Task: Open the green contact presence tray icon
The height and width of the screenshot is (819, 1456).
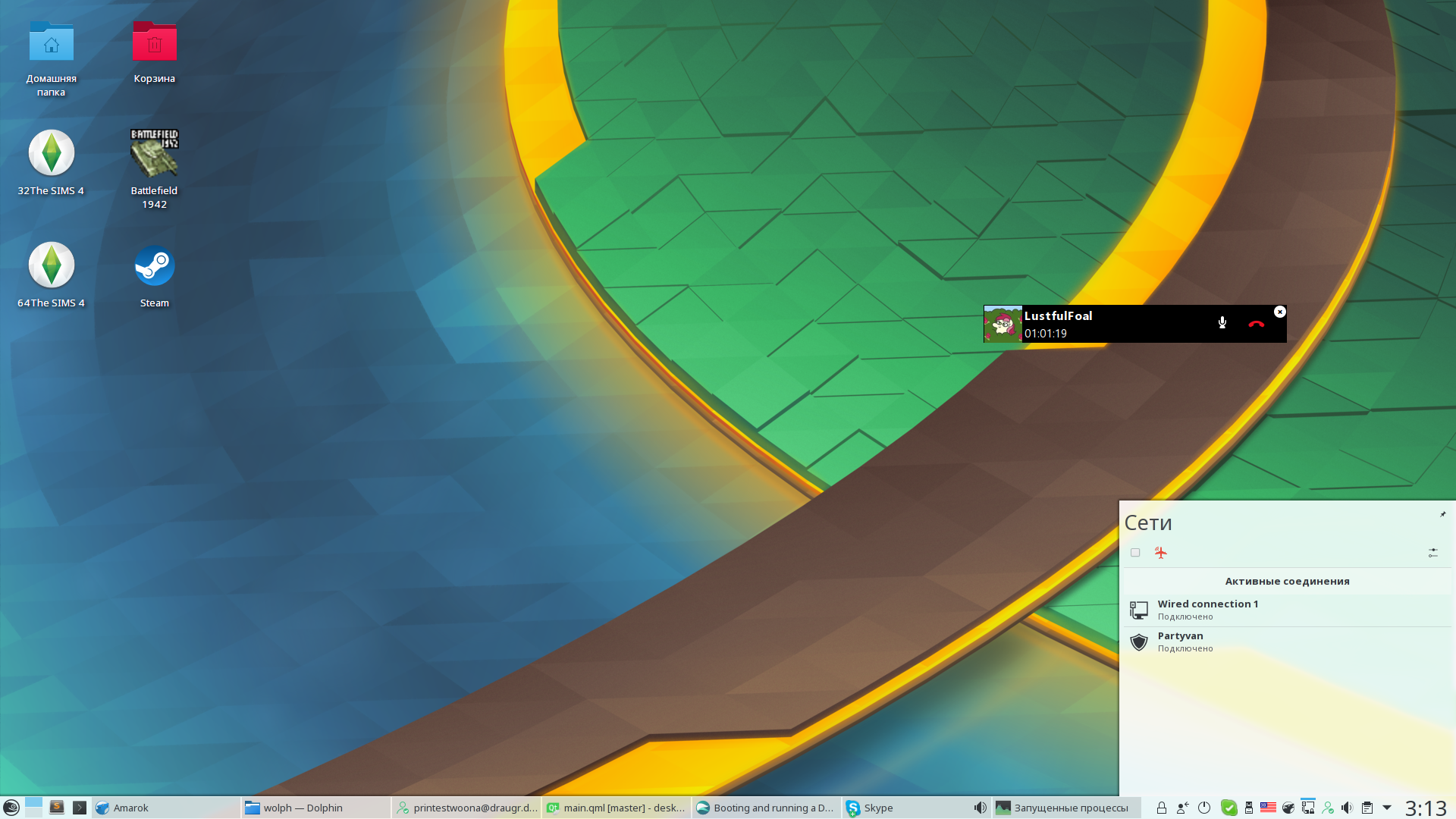Action: coord(1328,808)
